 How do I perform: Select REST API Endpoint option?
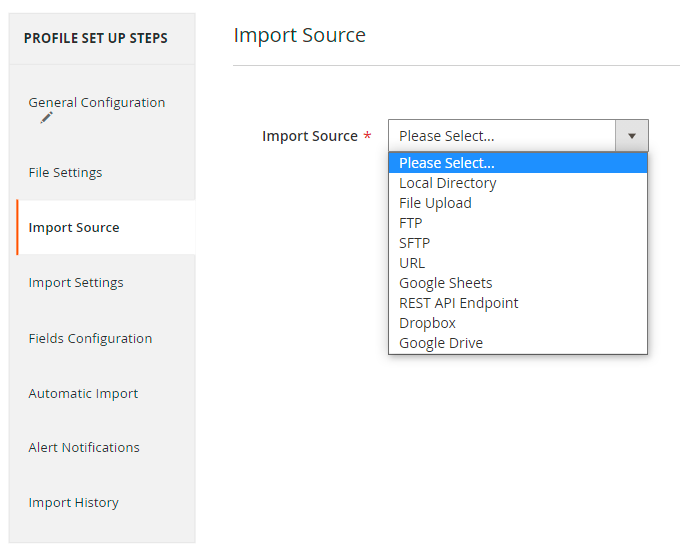point(458,303)
